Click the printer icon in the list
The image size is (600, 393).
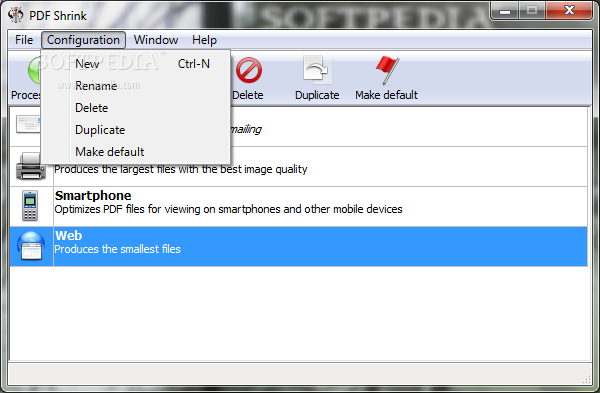(31, 166)
